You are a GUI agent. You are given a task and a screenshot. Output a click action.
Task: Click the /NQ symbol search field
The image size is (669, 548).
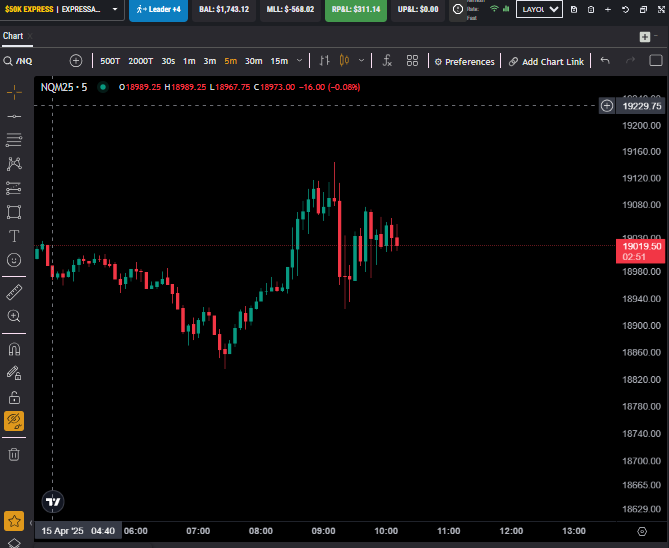[x=23, y=61]
